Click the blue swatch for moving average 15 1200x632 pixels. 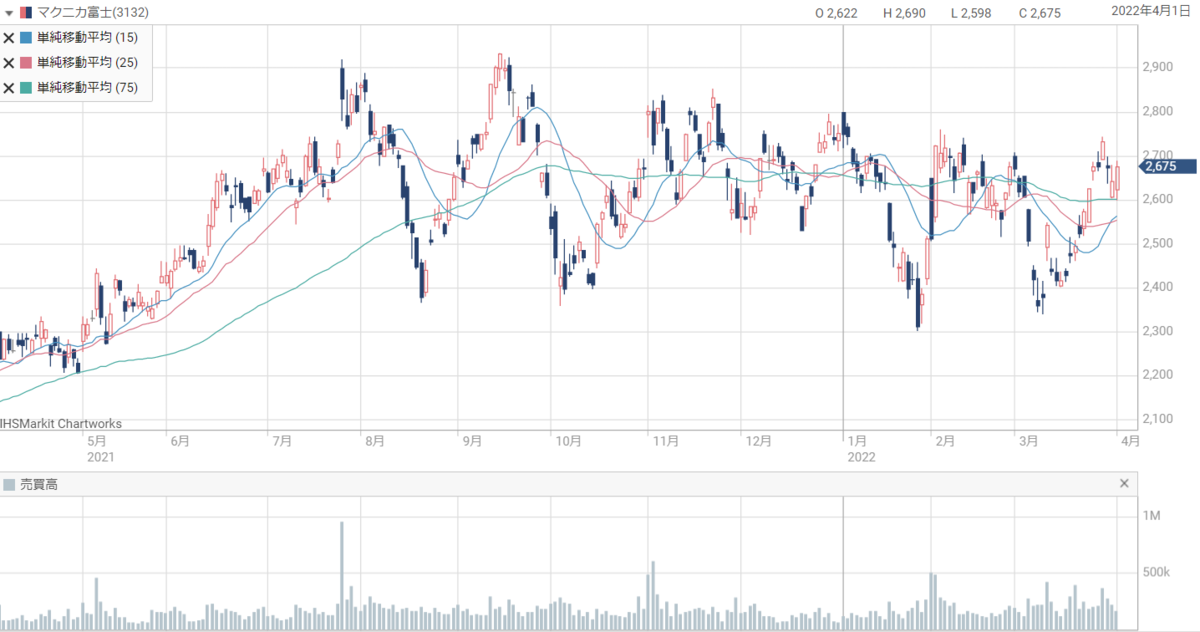[26, 37]
